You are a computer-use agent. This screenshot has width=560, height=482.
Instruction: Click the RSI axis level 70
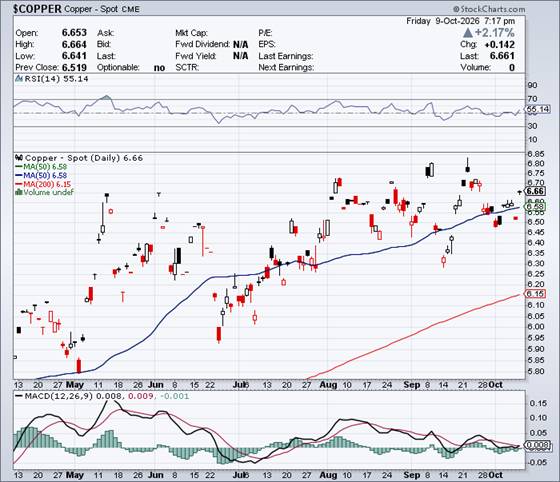click(532, 99)
